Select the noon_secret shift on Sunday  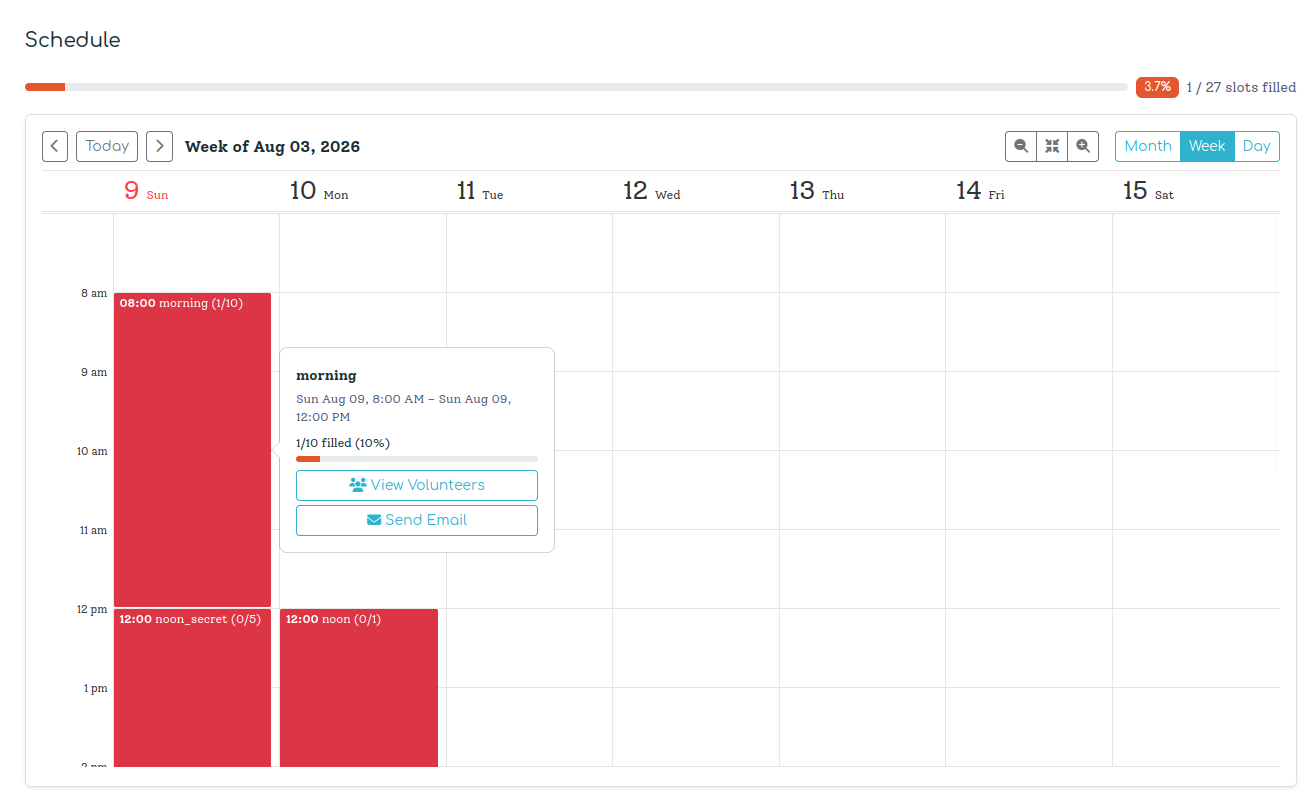[x=192, y=690]
